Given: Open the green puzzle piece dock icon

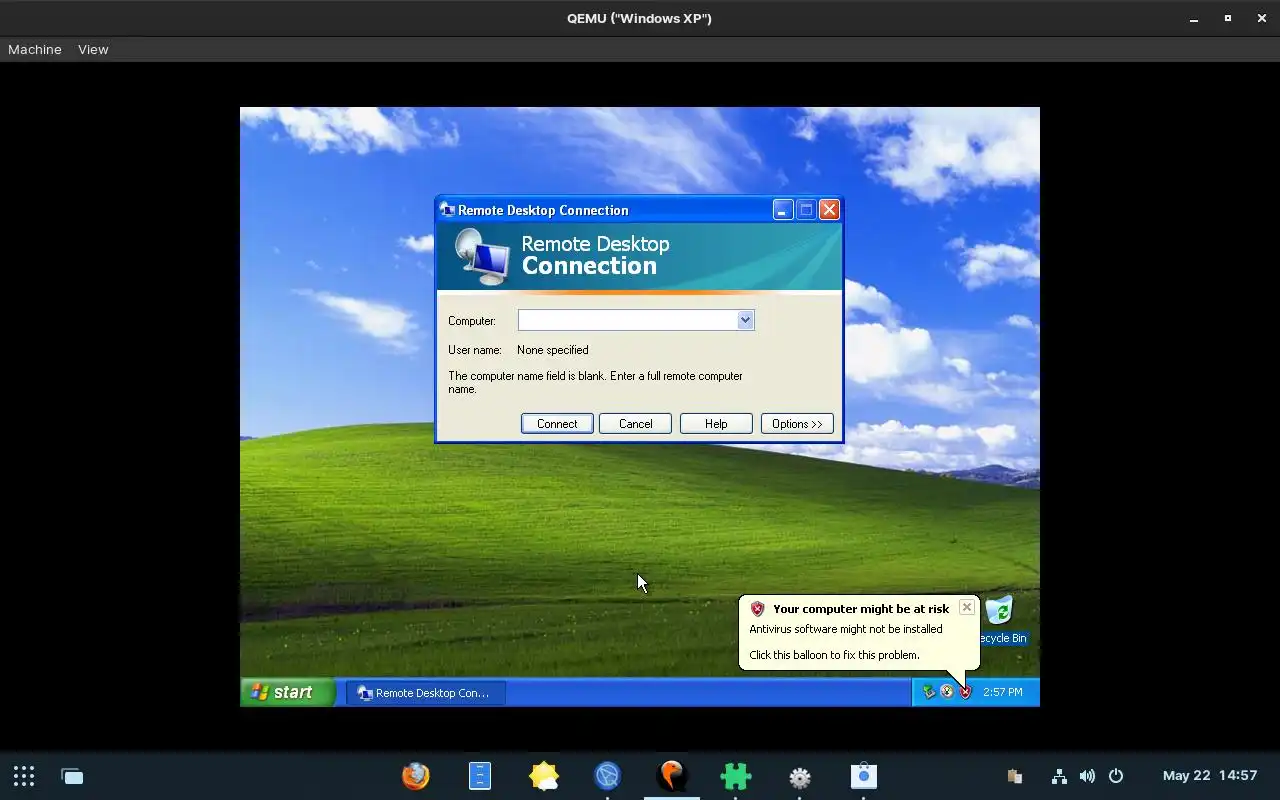Looking at the screenshot, I should pyautogui.click(x=736, y=776).
